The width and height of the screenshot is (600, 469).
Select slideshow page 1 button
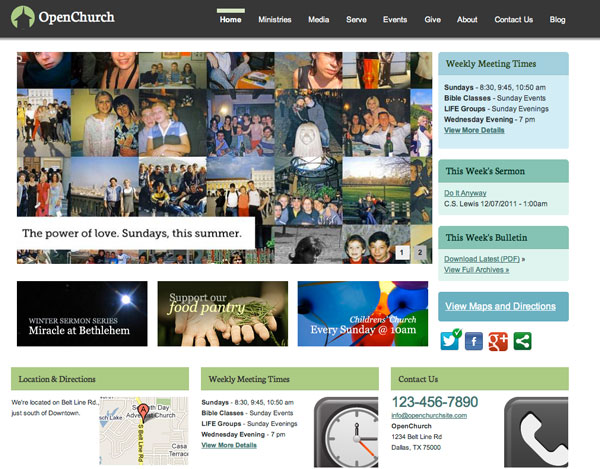point(402,252)
